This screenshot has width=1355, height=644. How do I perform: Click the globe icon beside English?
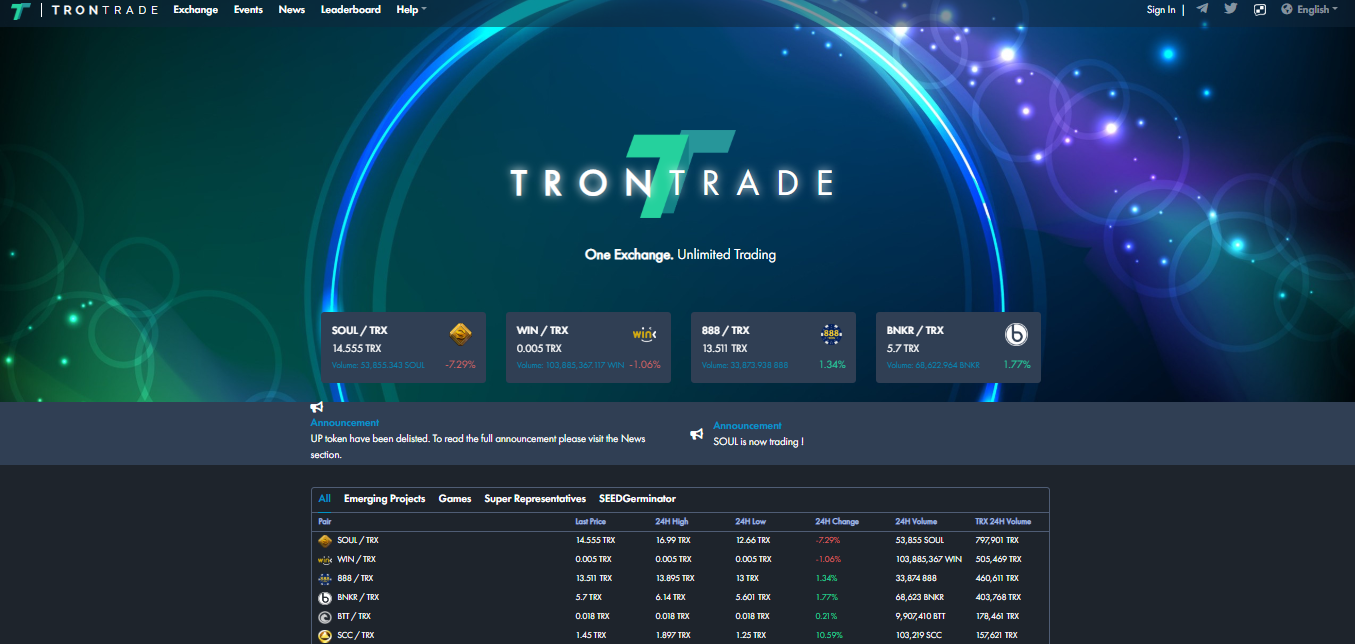click(1286, 9)
